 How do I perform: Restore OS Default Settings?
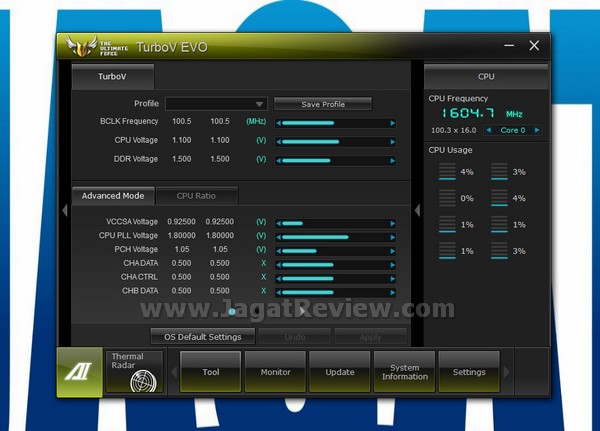pyautogui.click(x=203, y=337)
